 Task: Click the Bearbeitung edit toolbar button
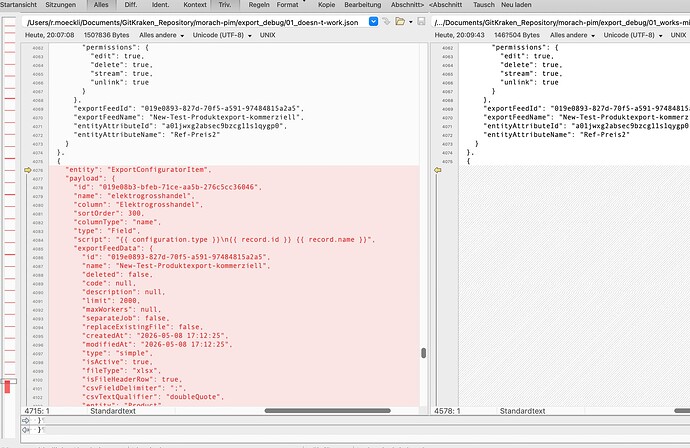click(363, 5)
